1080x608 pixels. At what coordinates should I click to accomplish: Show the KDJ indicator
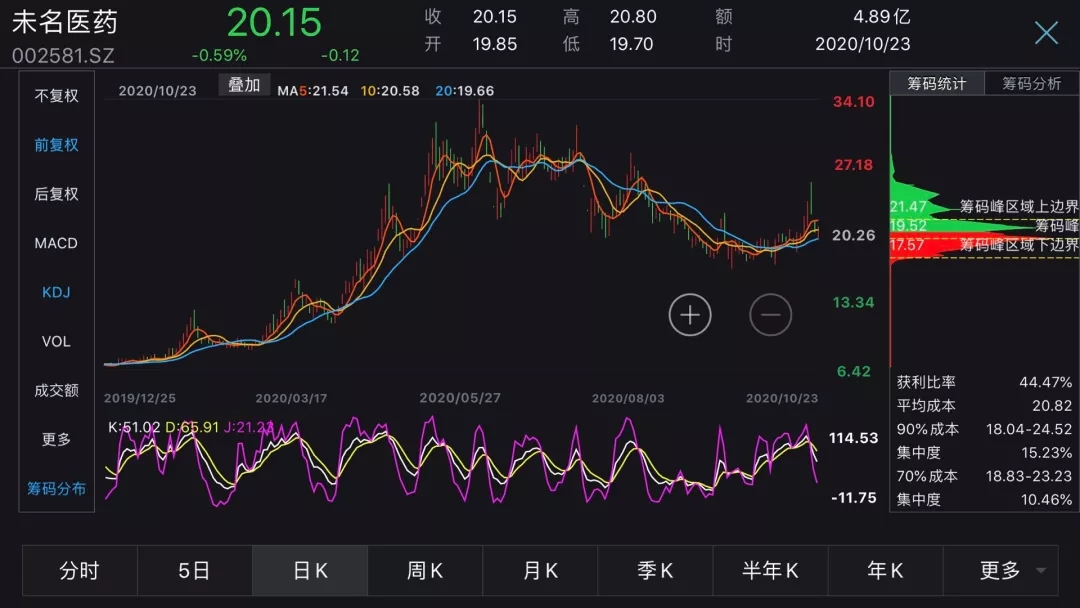(56, 292)
